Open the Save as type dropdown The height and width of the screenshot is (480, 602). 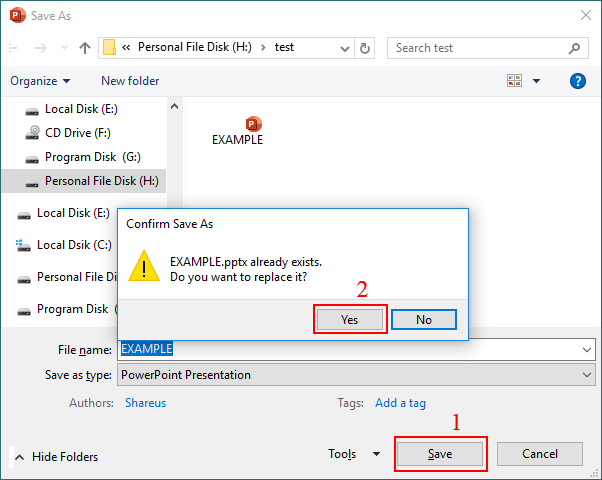pos(356,375)
